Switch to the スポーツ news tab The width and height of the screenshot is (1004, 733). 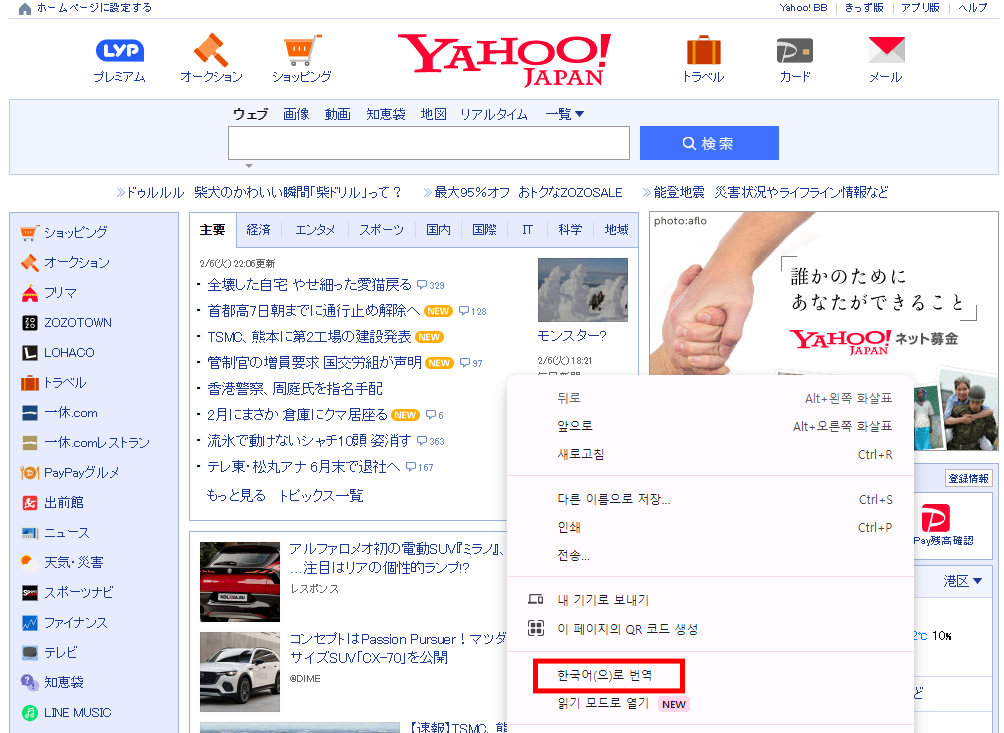[x=382, y=230]
